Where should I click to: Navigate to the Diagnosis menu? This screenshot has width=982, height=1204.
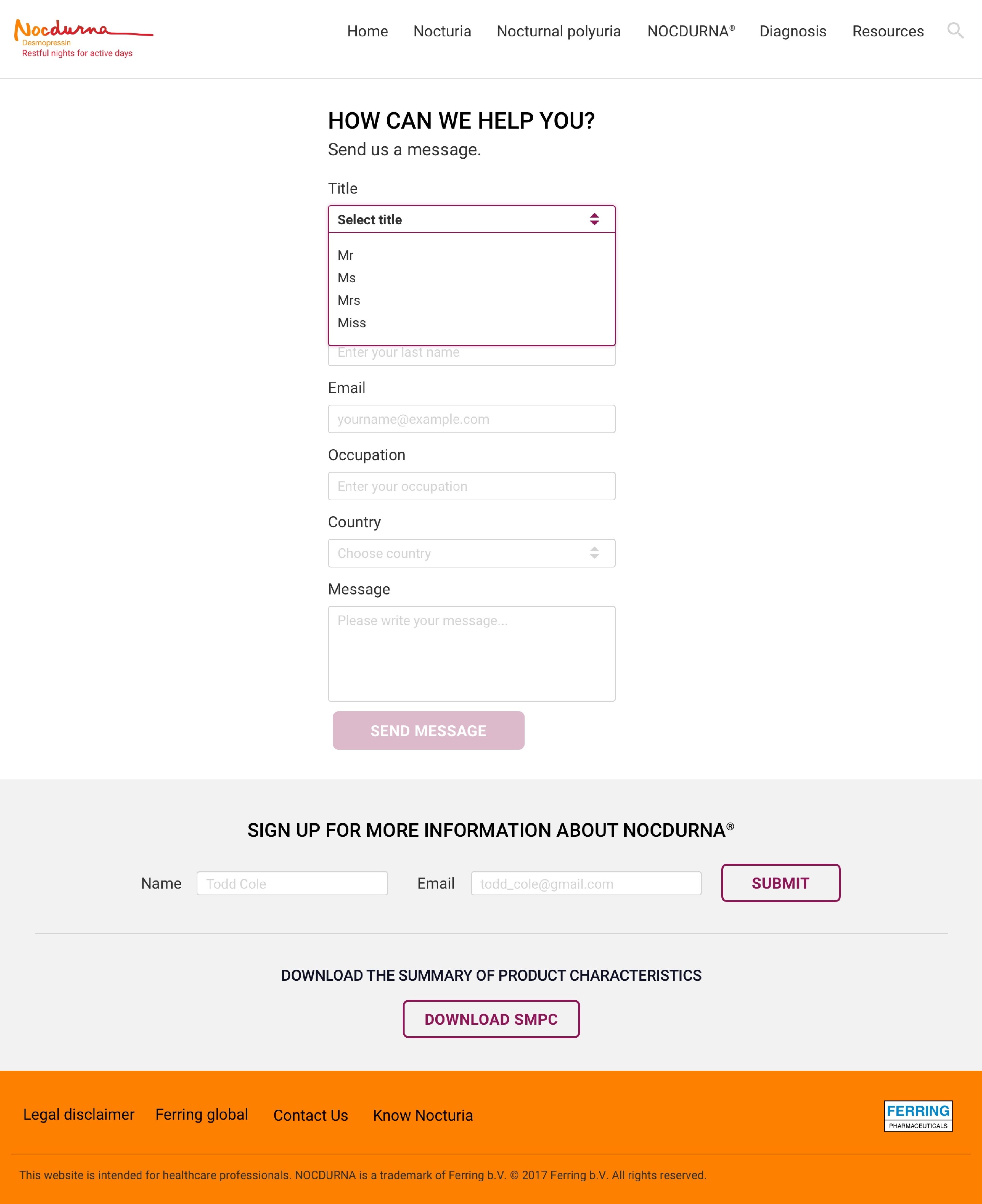click(x=792, y=31)
